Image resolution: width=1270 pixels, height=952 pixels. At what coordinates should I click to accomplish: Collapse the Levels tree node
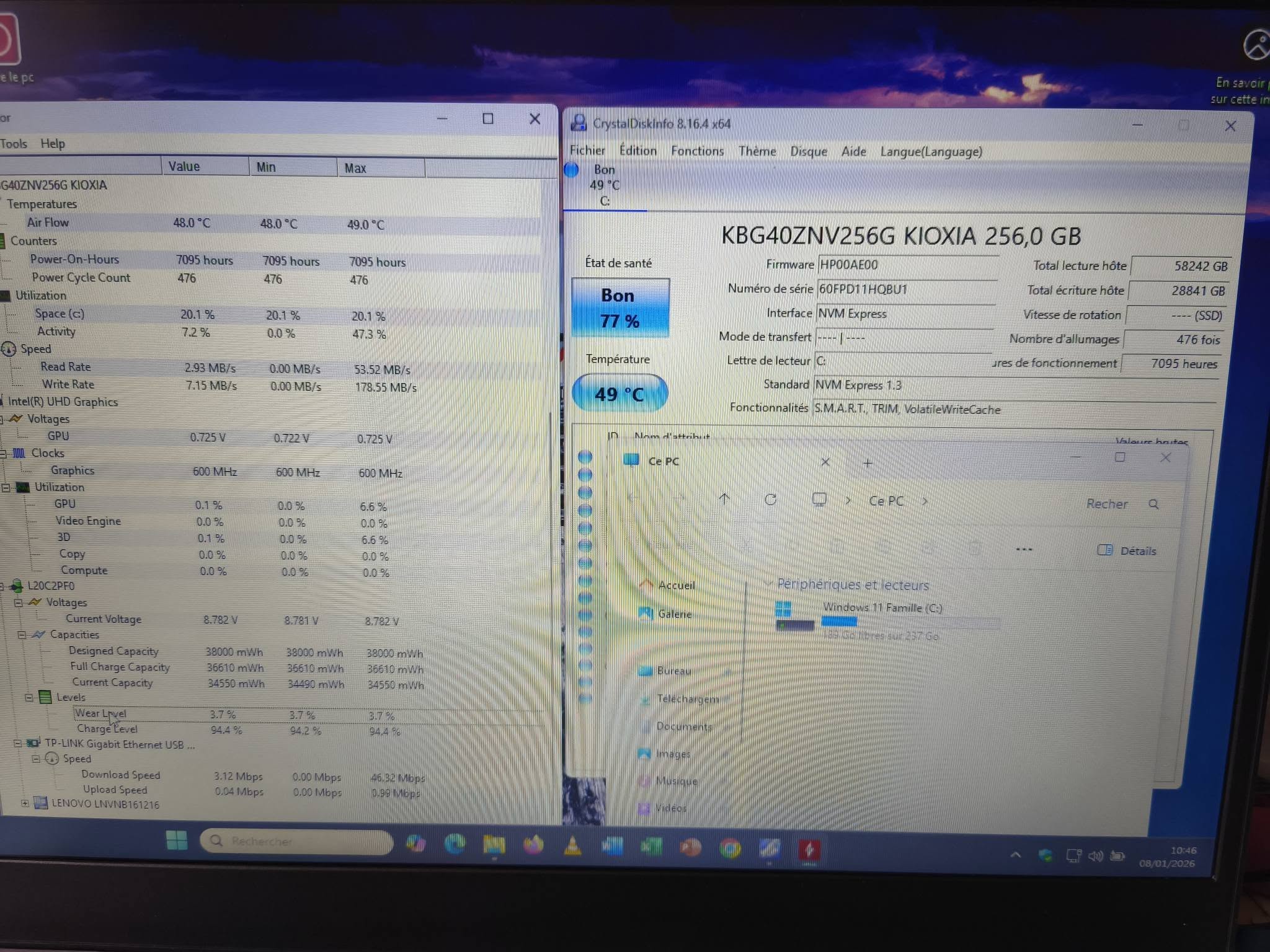click(x=29, y=697)
